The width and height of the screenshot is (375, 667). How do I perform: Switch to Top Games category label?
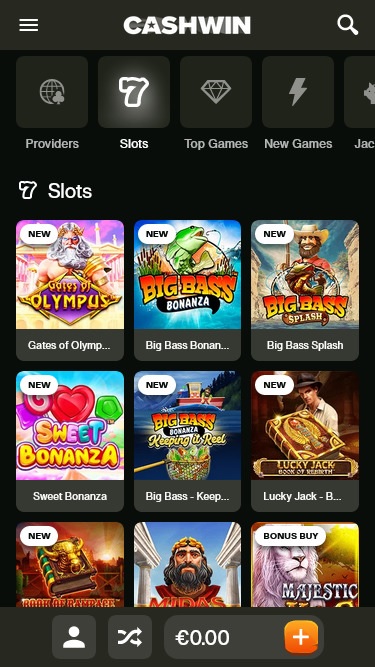coord(216,144)
